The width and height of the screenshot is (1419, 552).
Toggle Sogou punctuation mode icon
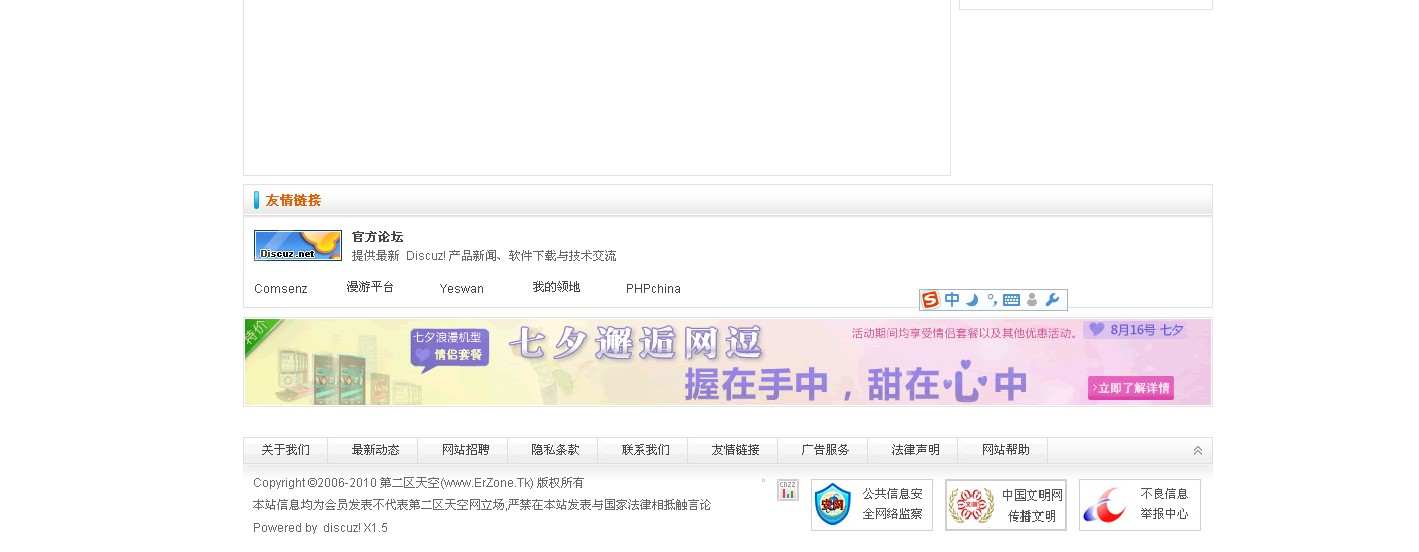click(992, 300)
